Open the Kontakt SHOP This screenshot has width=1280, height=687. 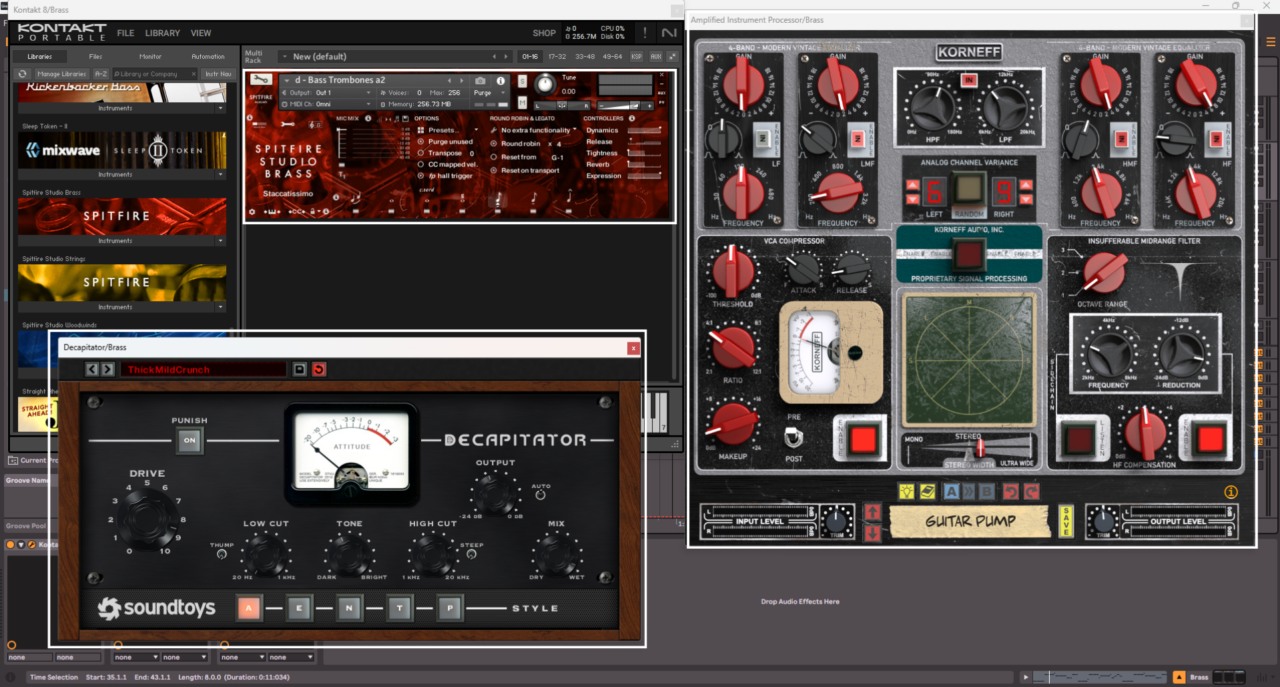(x=544, y=33)
